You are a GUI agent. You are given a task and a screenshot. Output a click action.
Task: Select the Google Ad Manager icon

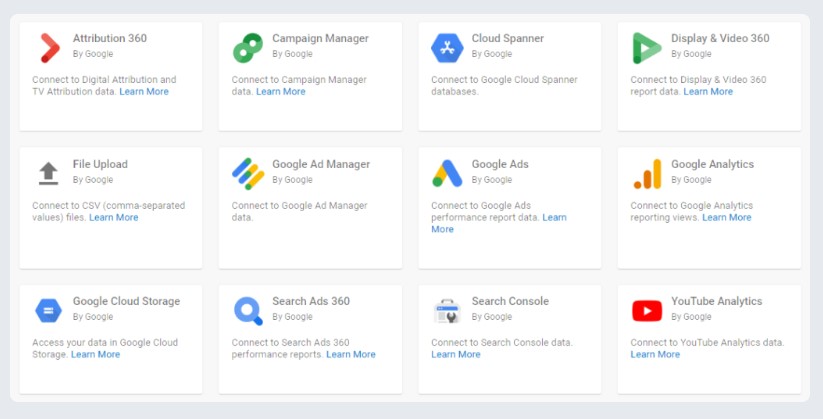pos(248,173)
